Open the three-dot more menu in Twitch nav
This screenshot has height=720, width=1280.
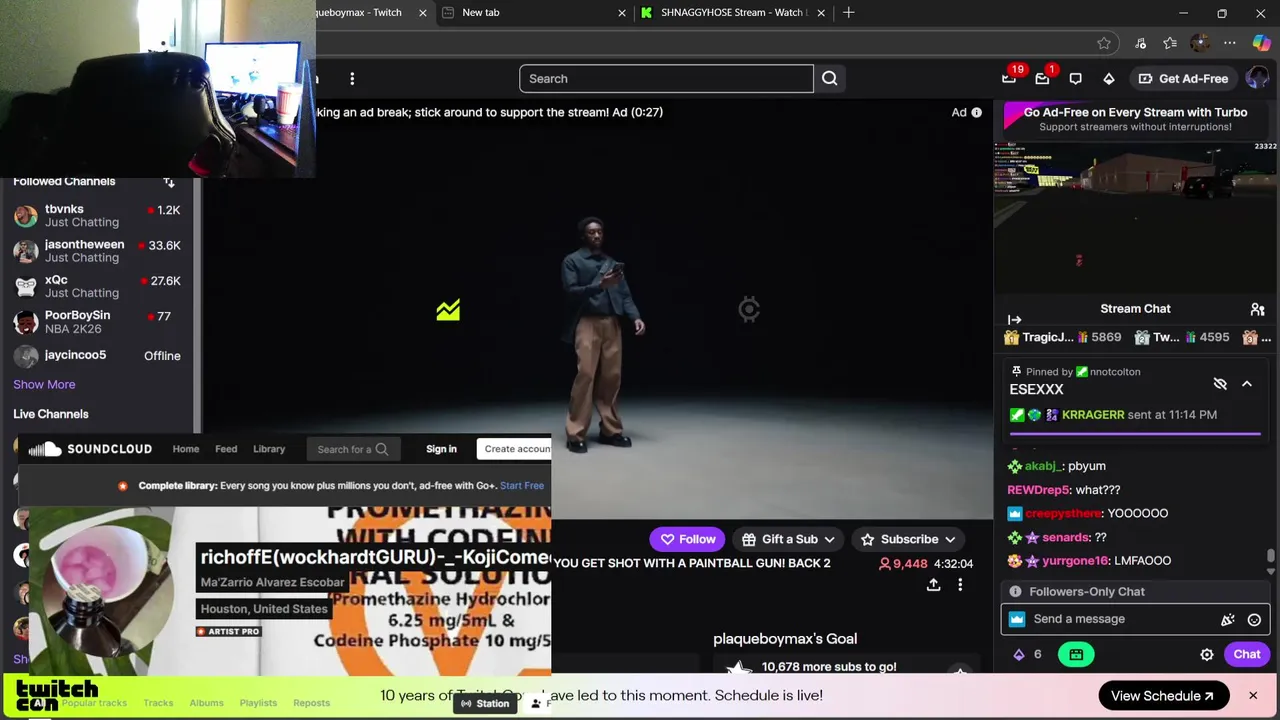click(x=352, y=78)
